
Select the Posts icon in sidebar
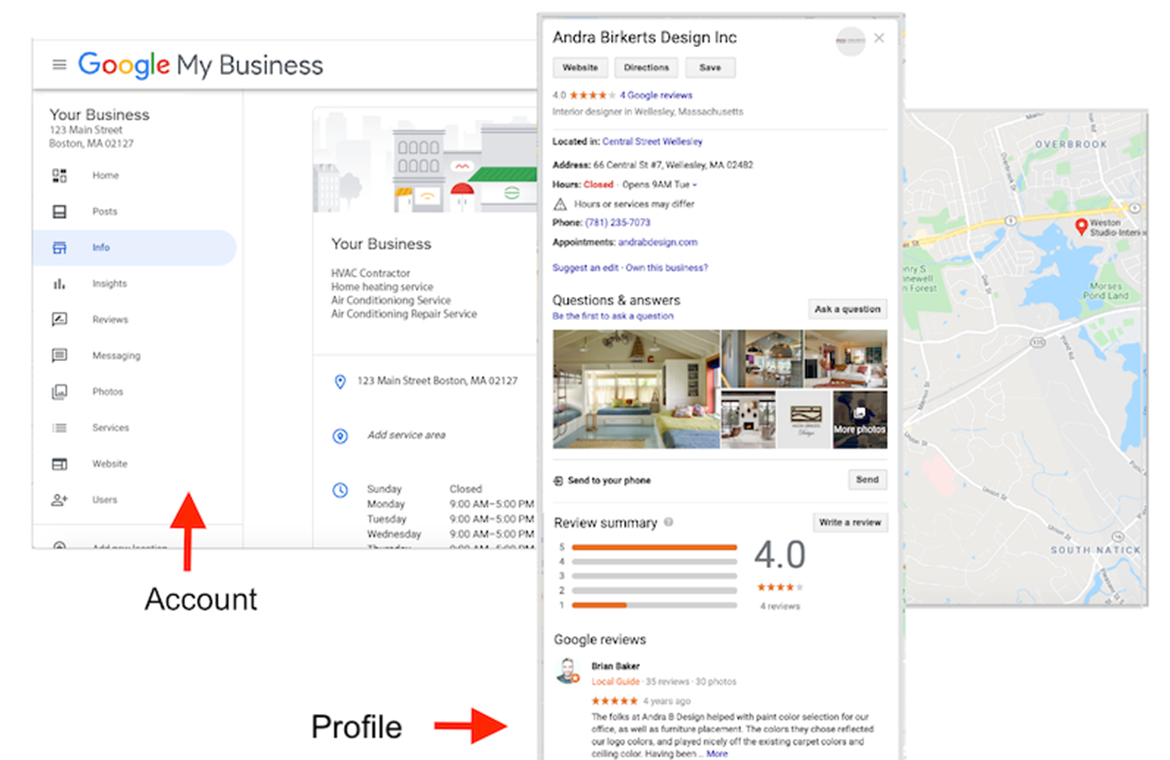click(x=59, y=212)
